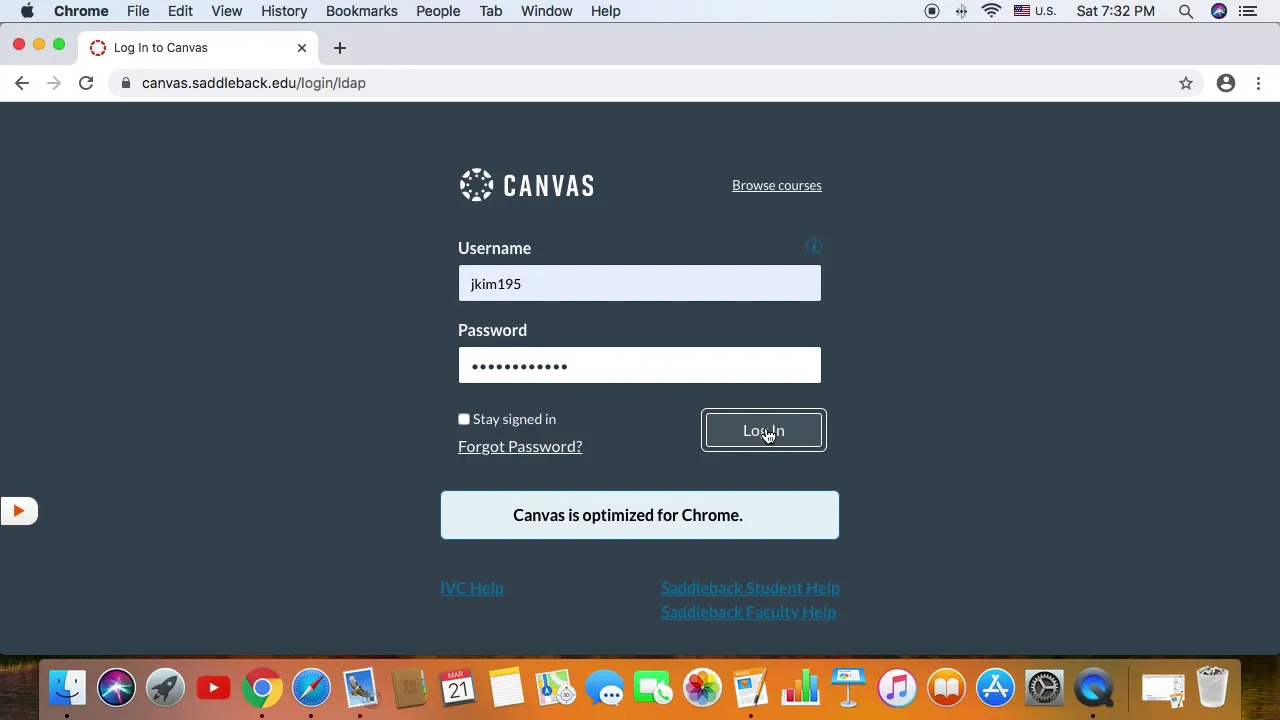The width and height of the screenshot is (1280, 720).
Task: Open Keynote from the Dock
Action: tap(849, 688)
